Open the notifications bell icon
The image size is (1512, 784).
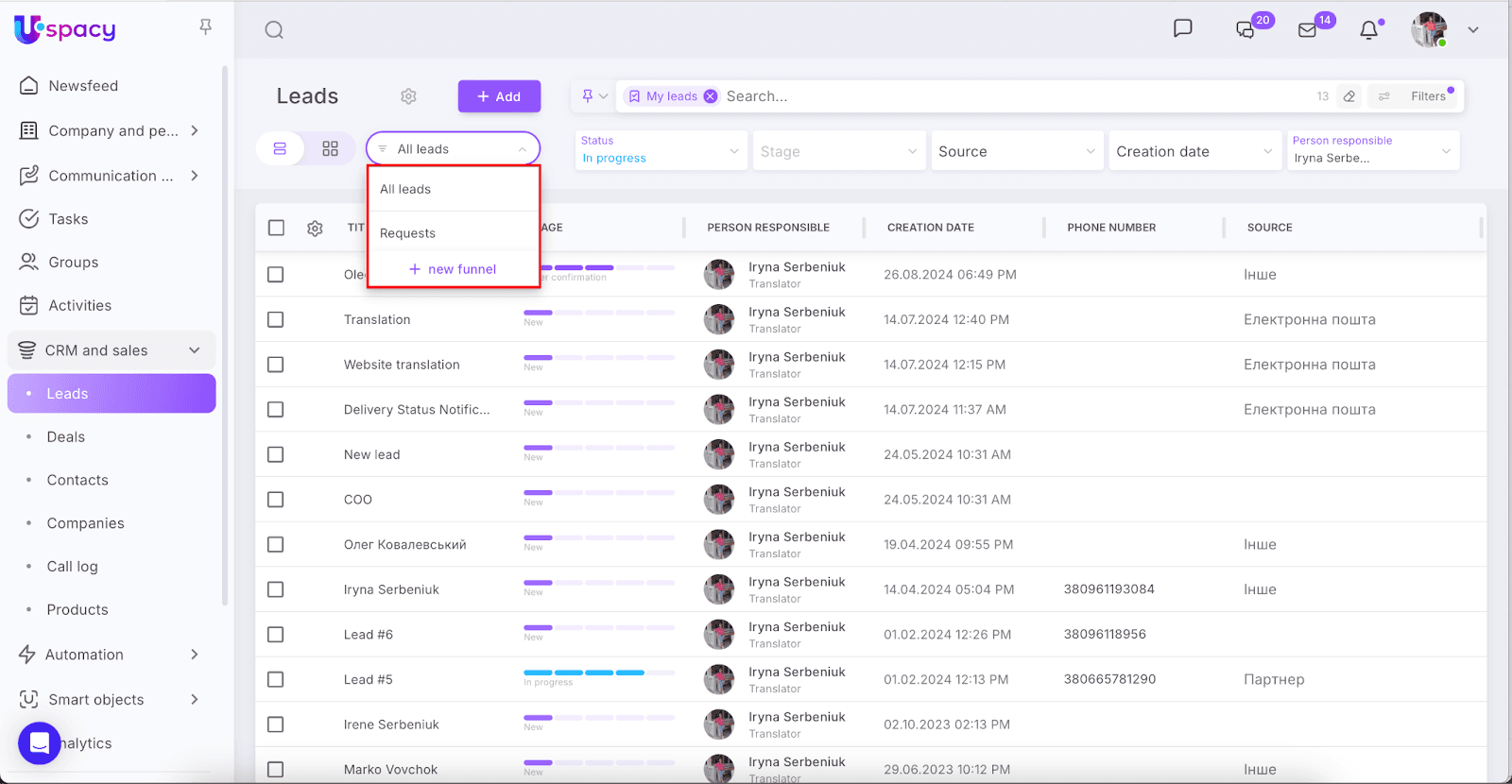click(1368, 30)
